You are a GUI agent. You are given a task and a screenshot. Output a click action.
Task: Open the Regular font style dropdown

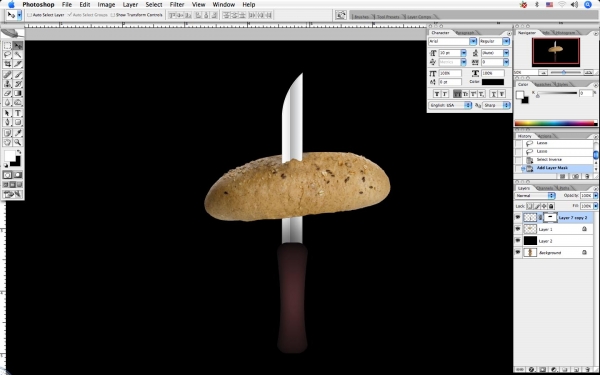tap(506, 41)
